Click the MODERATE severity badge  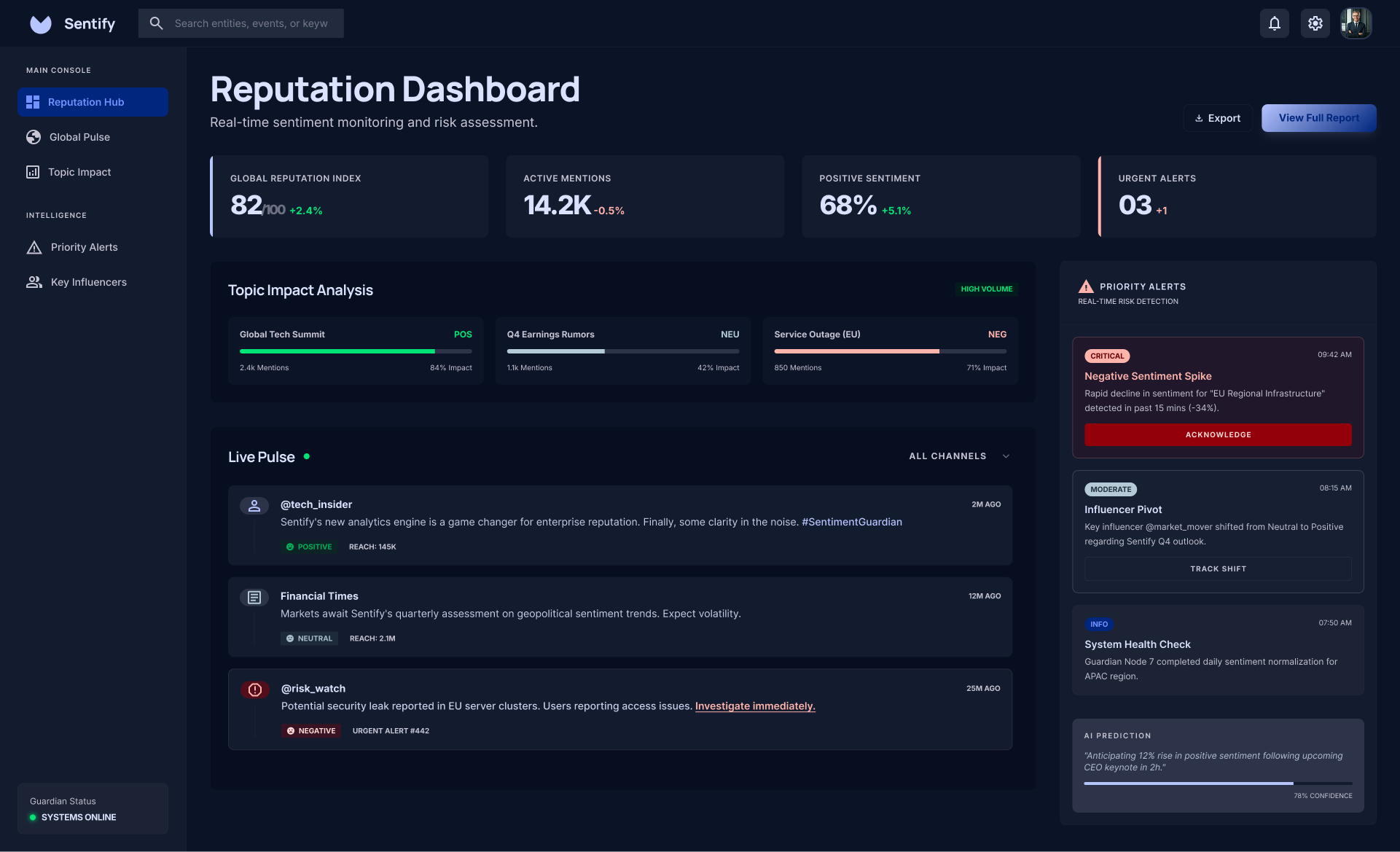[x=1111, y=490]
